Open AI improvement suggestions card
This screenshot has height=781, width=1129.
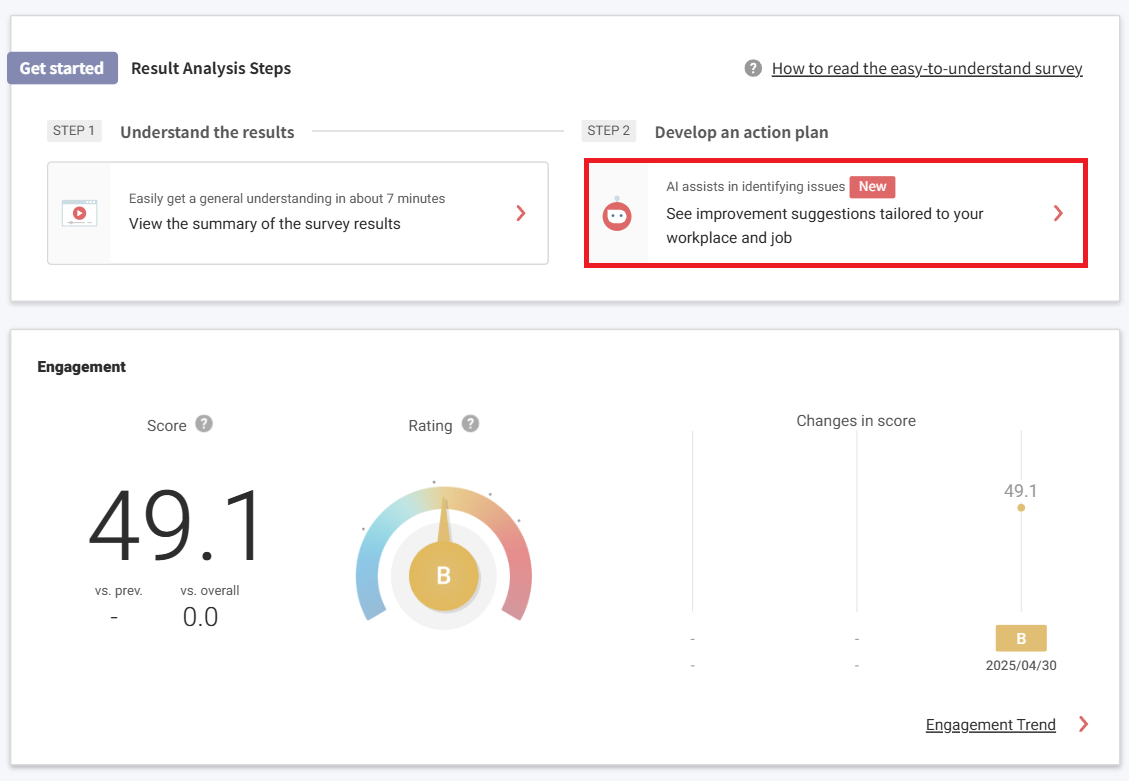(825, 225)
